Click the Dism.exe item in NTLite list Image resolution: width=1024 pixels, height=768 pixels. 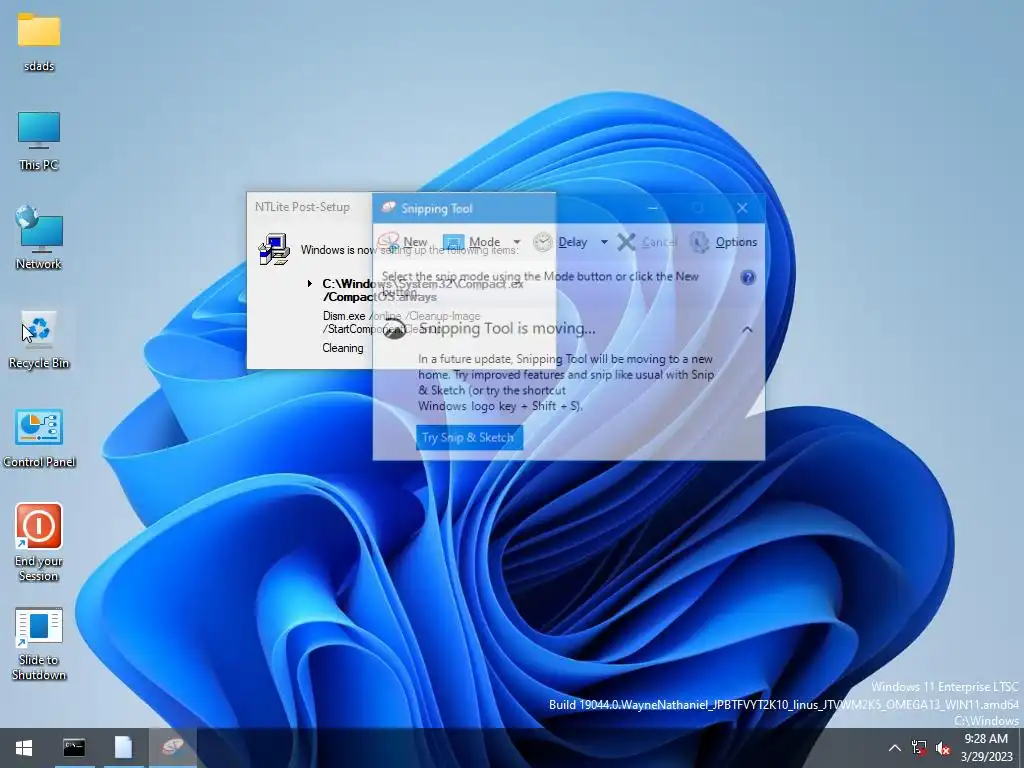401,322
